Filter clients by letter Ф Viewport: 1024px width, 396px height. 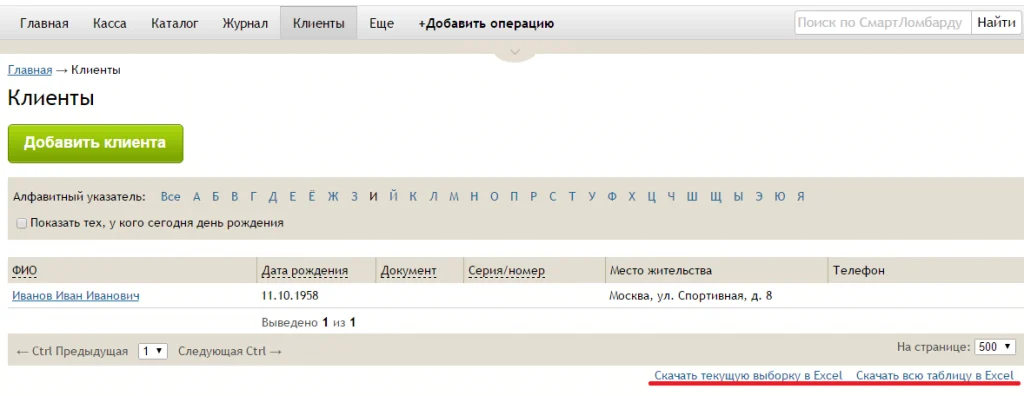[612, 197]
